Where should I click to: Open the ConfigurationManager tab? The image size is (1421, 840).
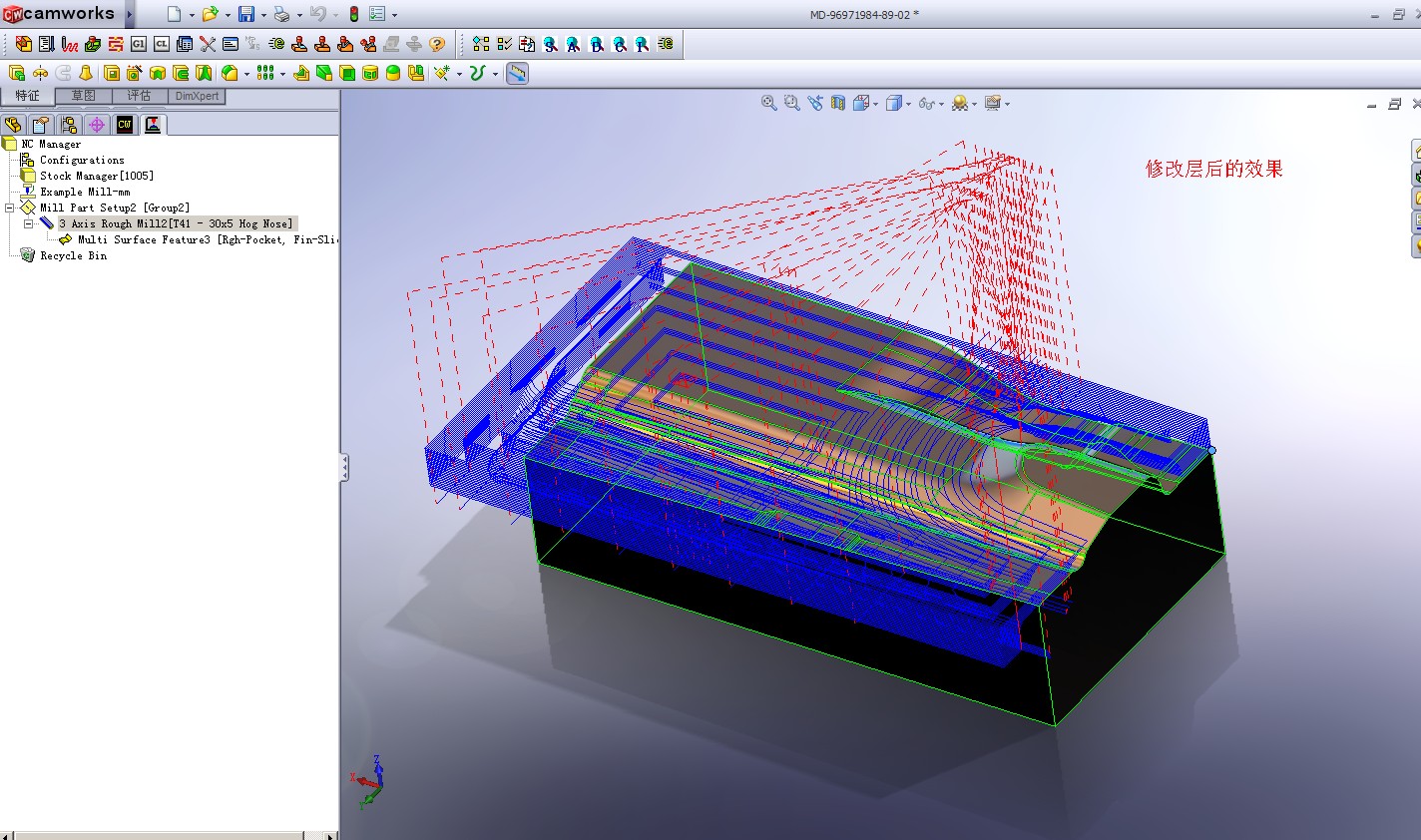(x=69, y=125)
